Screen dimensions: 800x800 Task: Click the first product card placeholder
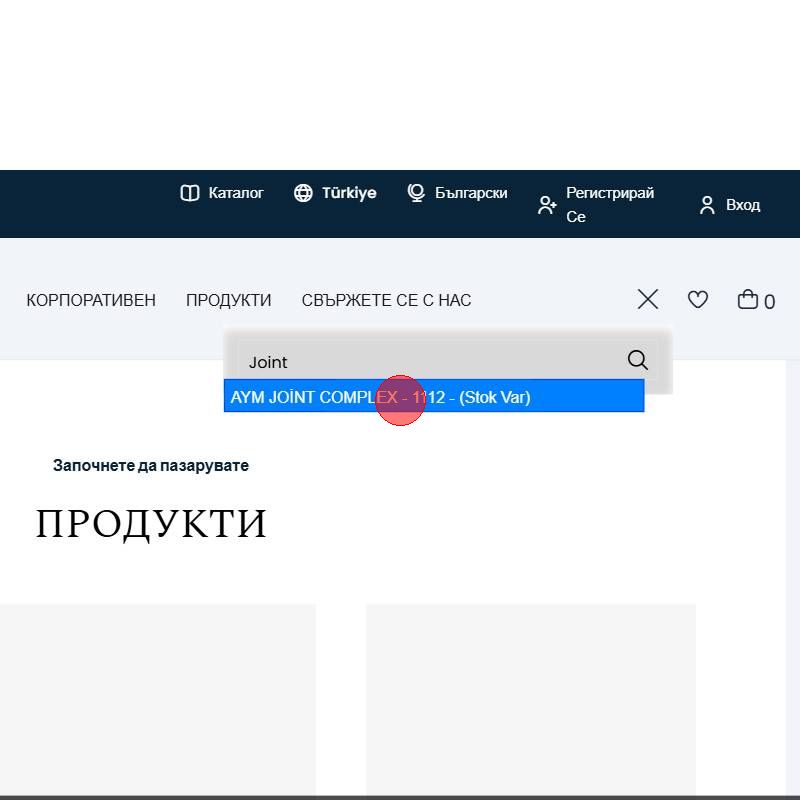click(158, 700)
